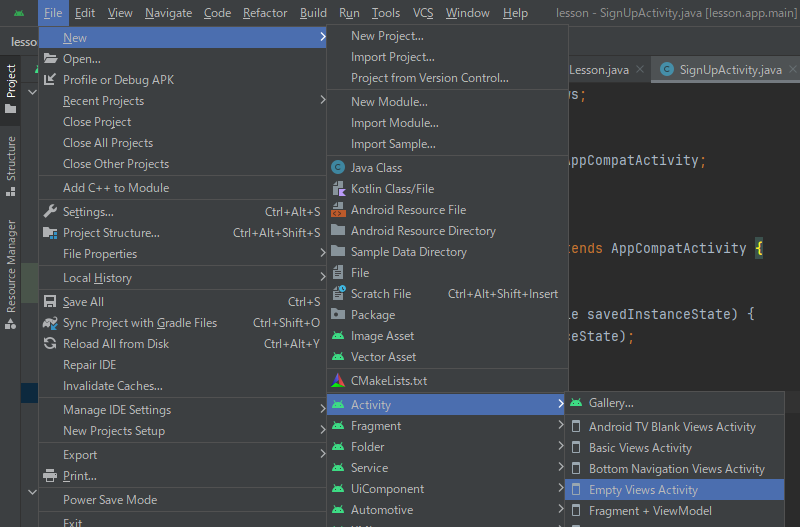Click the Scratch File icon
Screen dimensions: 800x527
[339, 293]
